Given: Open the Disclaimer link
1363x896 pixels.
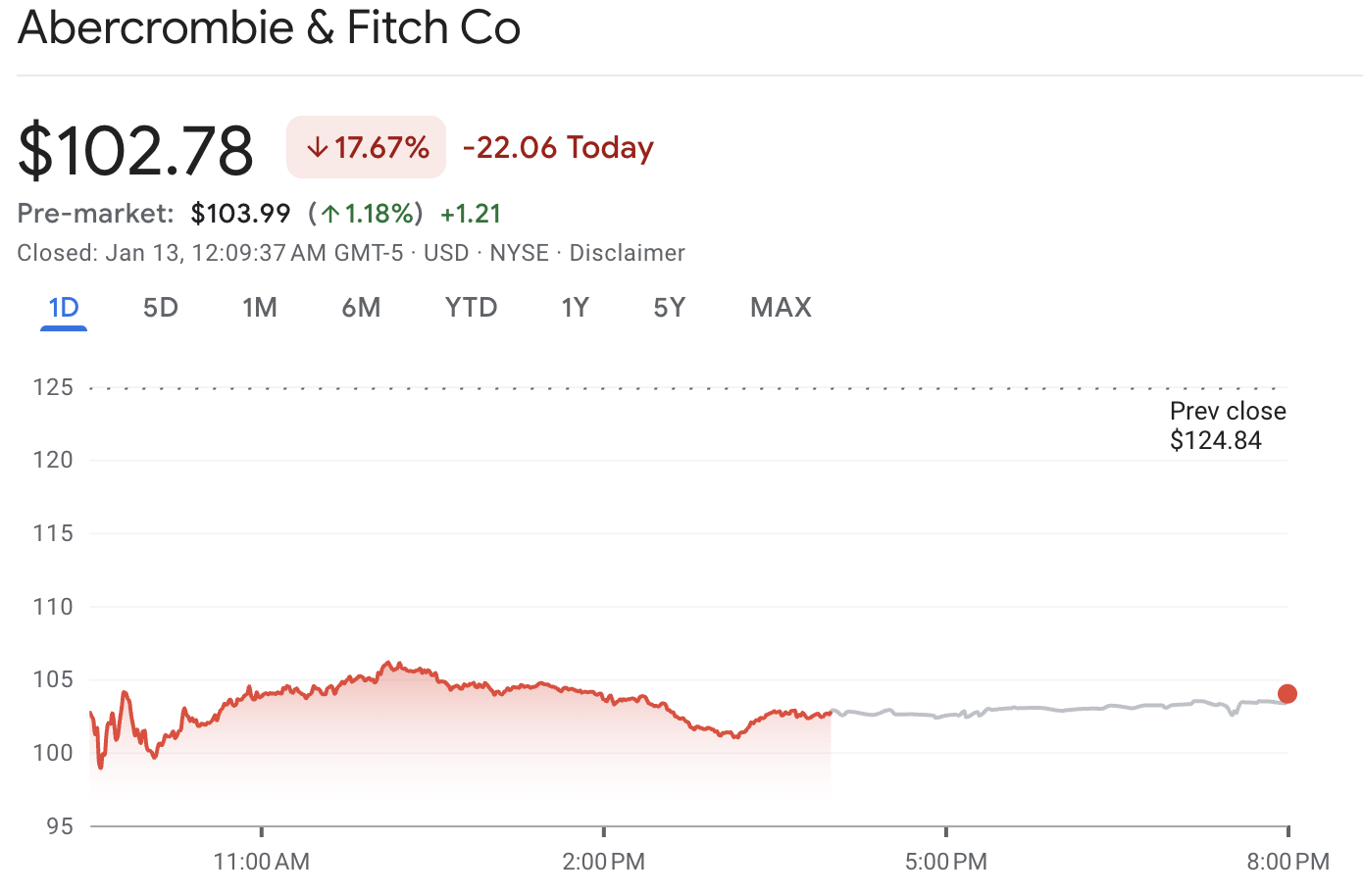Looking at the screenshot, I should (x=627, y=252).
